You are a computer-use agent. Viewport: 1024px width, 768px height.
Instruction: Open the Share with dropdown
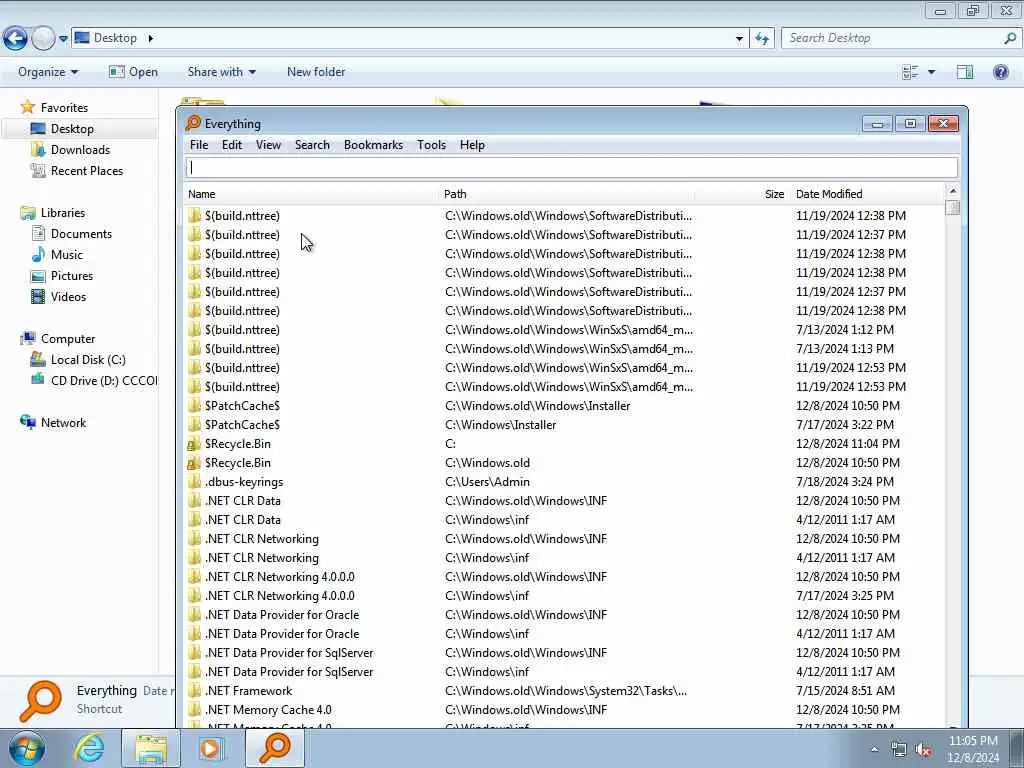tap(221, 72)
